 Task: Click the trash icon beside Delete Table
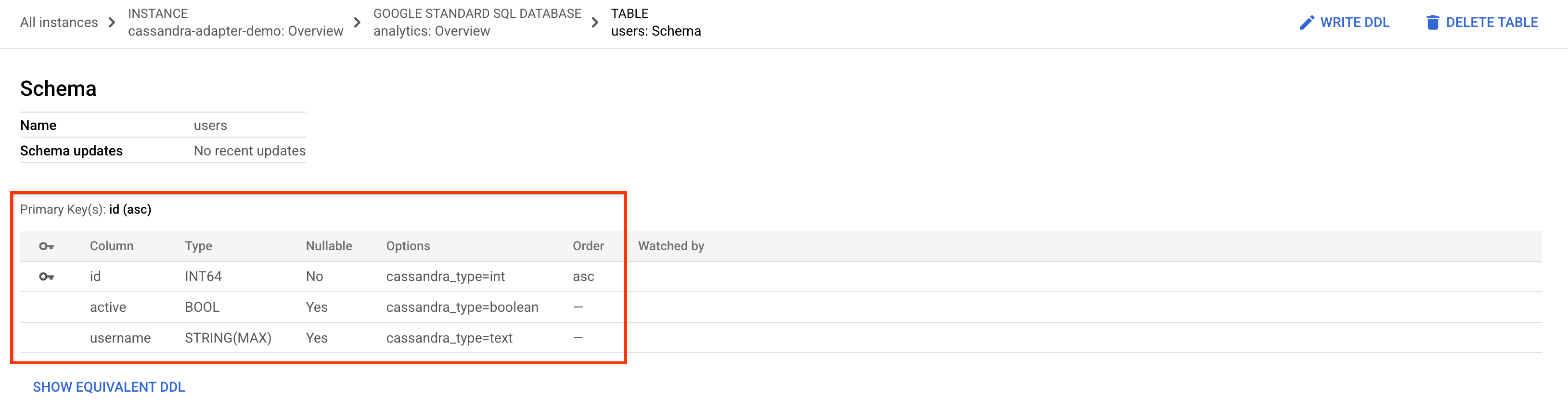1432,23
